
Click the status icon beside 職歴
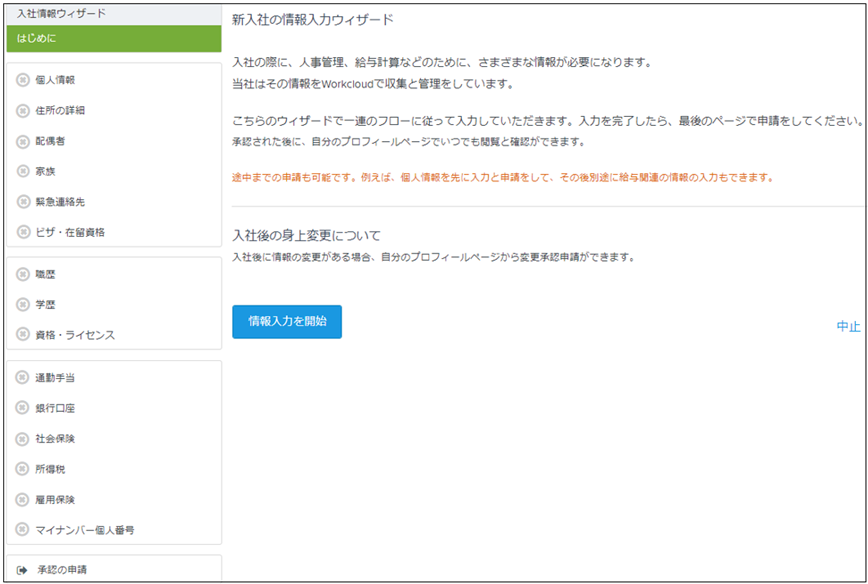pos(23,274)
